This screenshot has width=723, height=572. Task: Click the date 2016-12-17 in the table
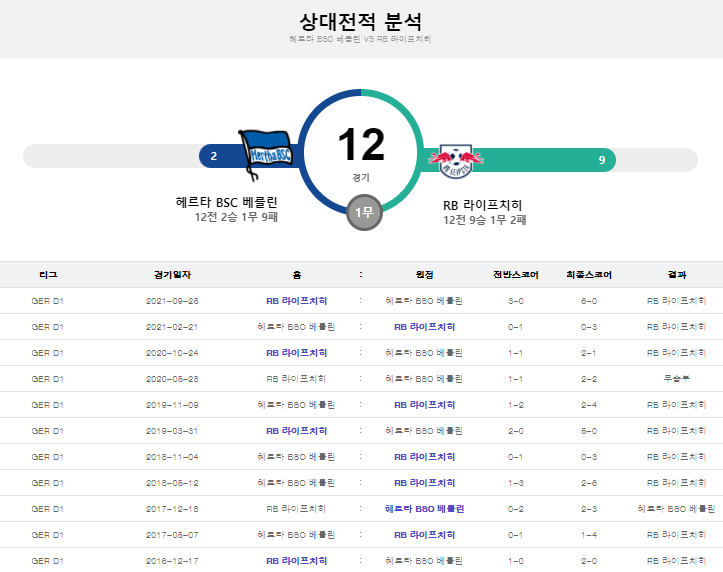[x=172, y=561]
